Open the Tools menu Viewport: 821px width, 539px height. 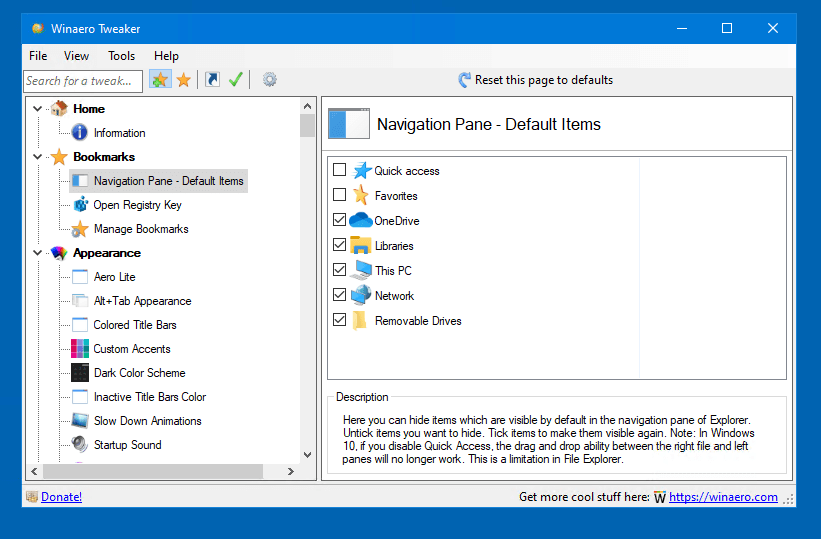[x=121, y=56]
